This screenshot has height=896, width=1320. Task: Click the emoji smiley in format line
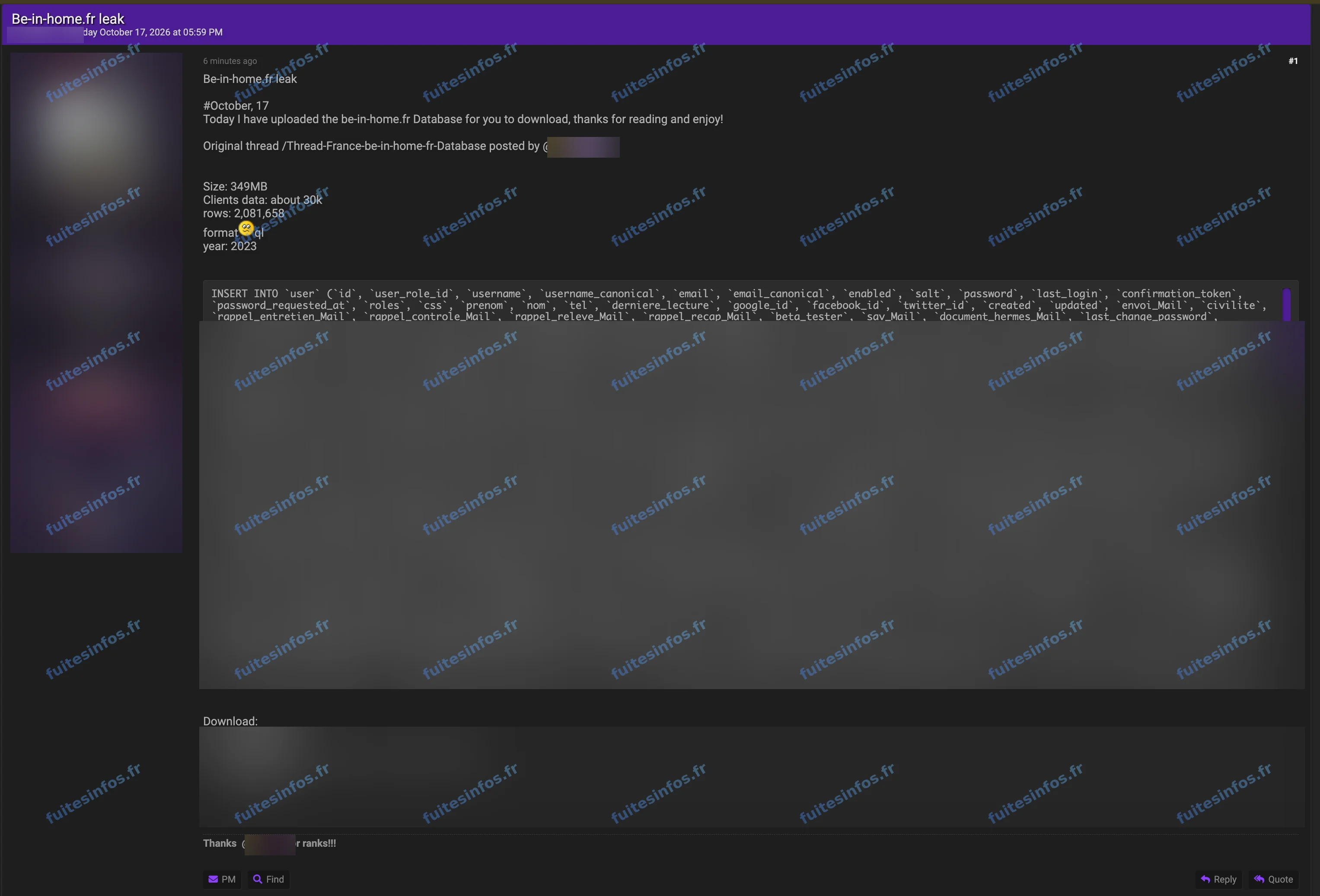(246, 228)
